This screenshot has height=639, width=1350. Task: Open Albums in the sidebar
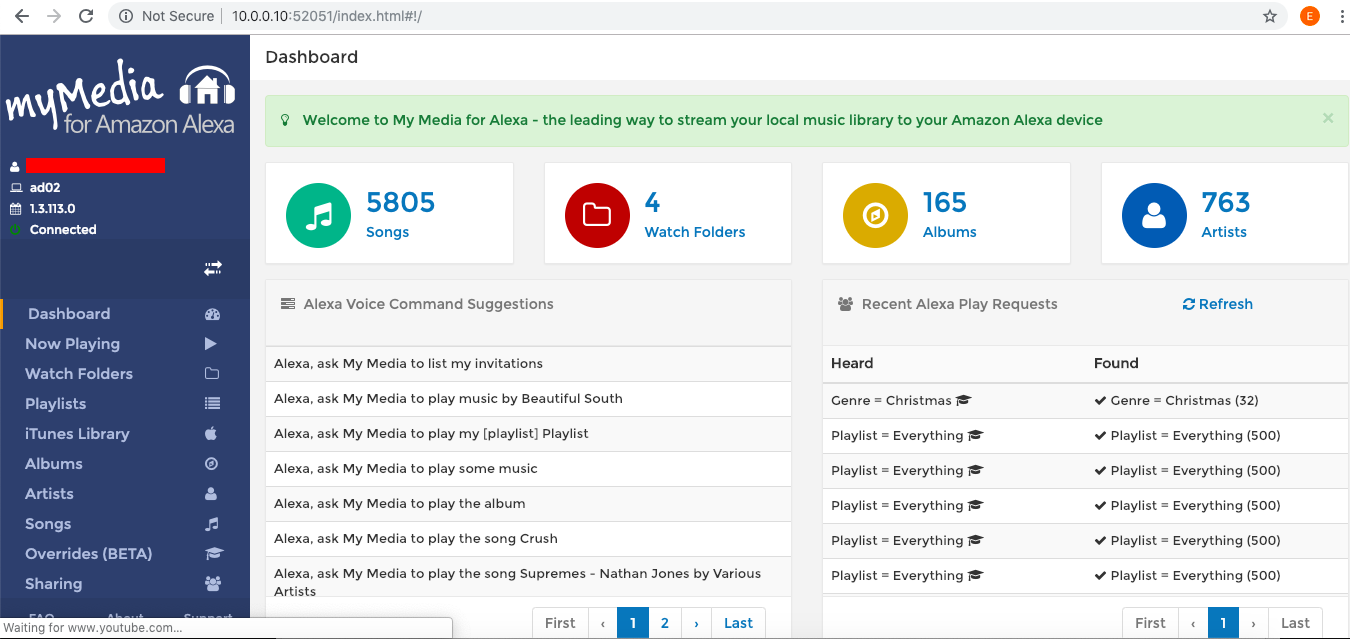point(125,464)
